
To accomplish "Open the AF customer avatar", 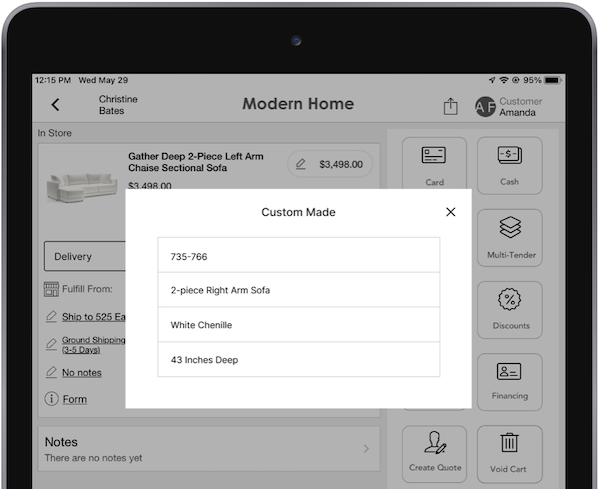I will tap(485, 107).
